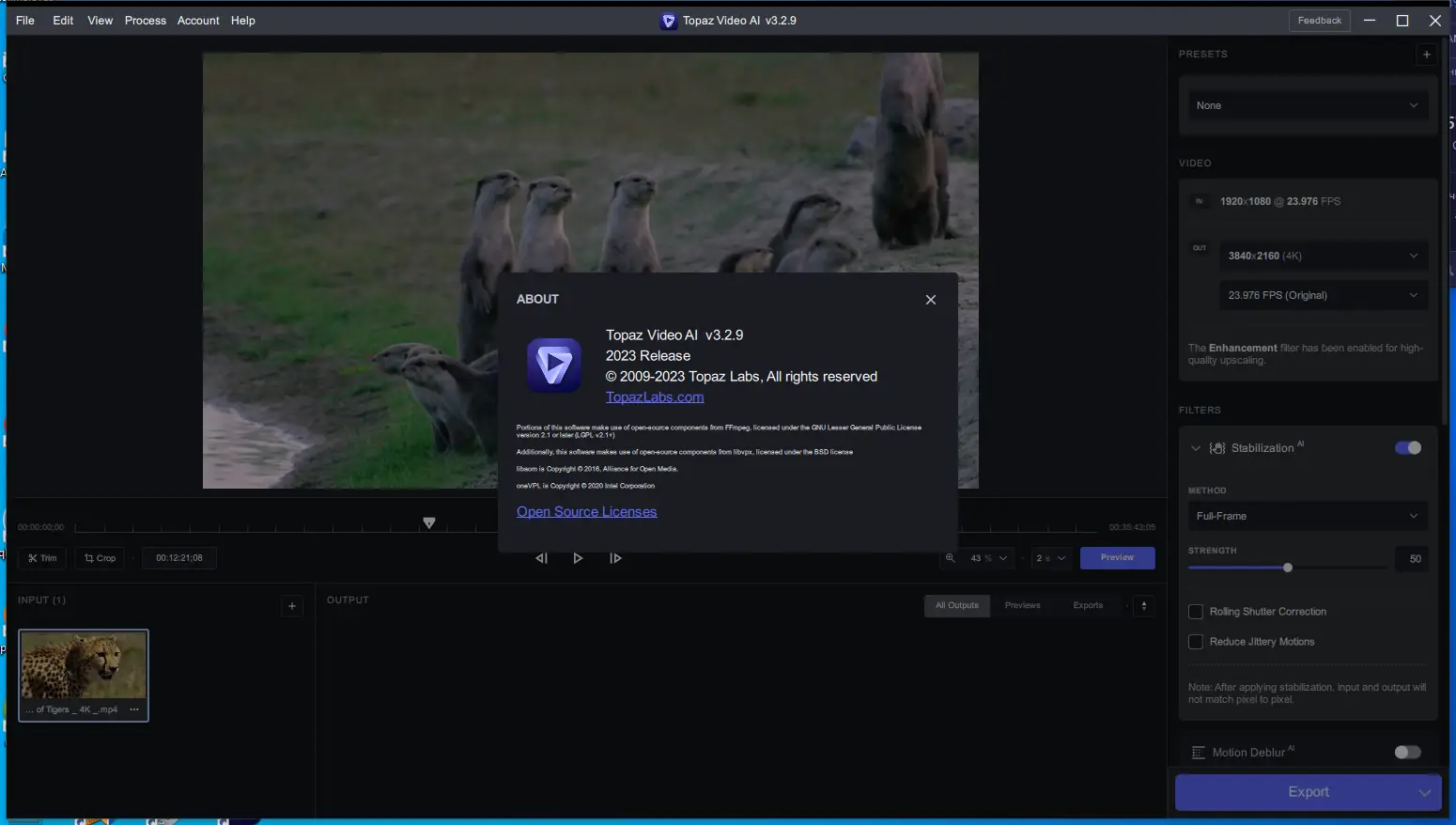Click the timecode field 00:12:21;08
The width and height of the screenshot is (1456, 825).
(179, 558)
